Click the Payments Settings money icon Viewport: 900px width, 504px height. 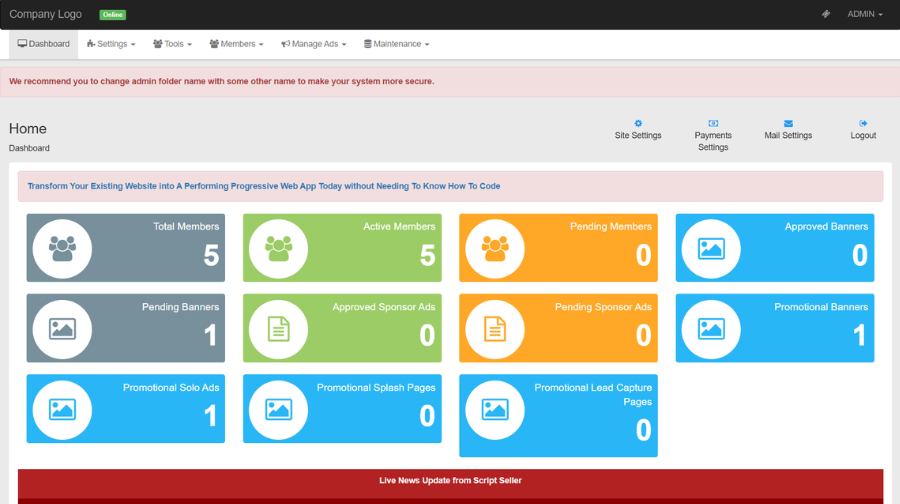coord(713,123)
